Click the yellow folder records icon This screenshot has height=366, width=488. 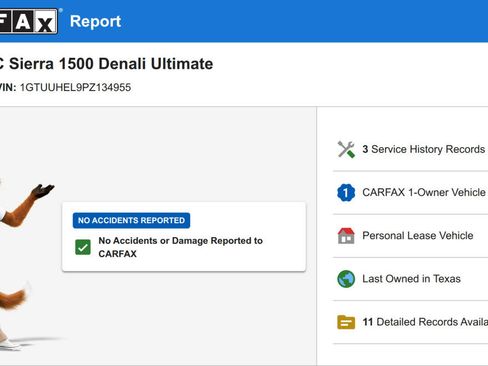tap(346, 322)
